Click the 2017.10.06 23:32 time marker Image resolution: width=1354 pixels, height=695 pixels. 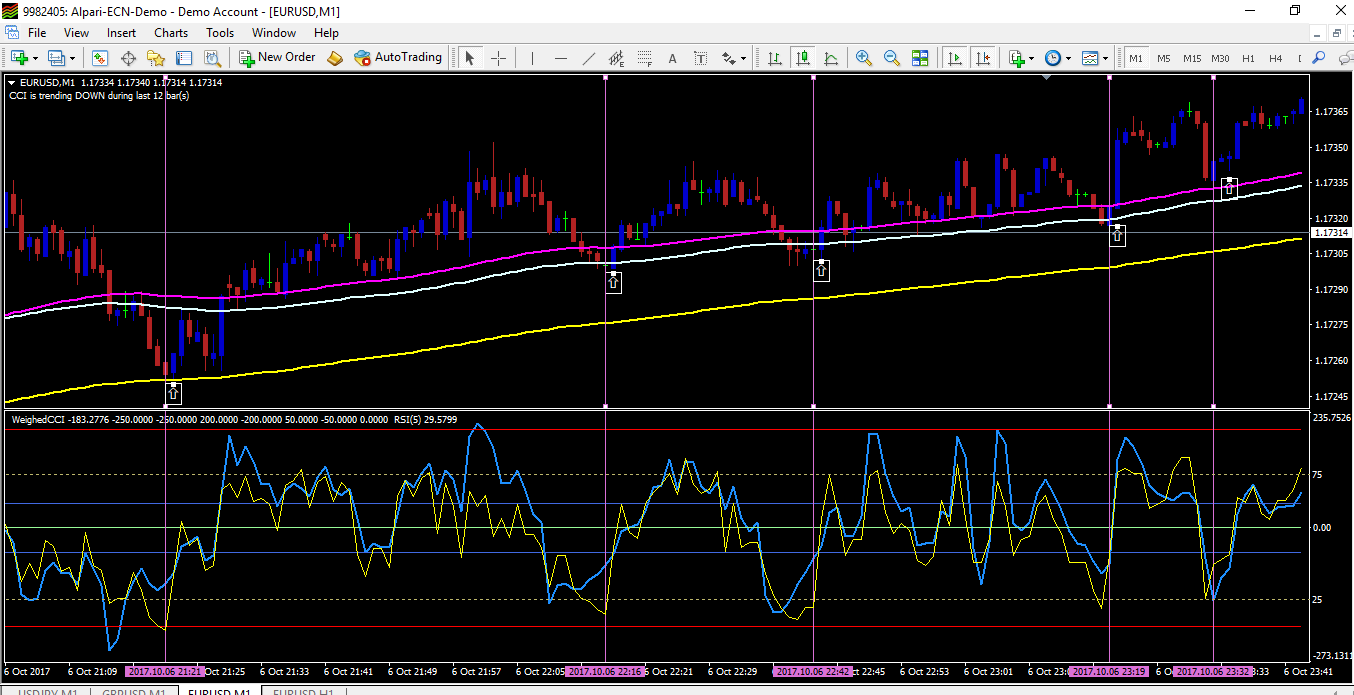click(x=1213, y=672)
